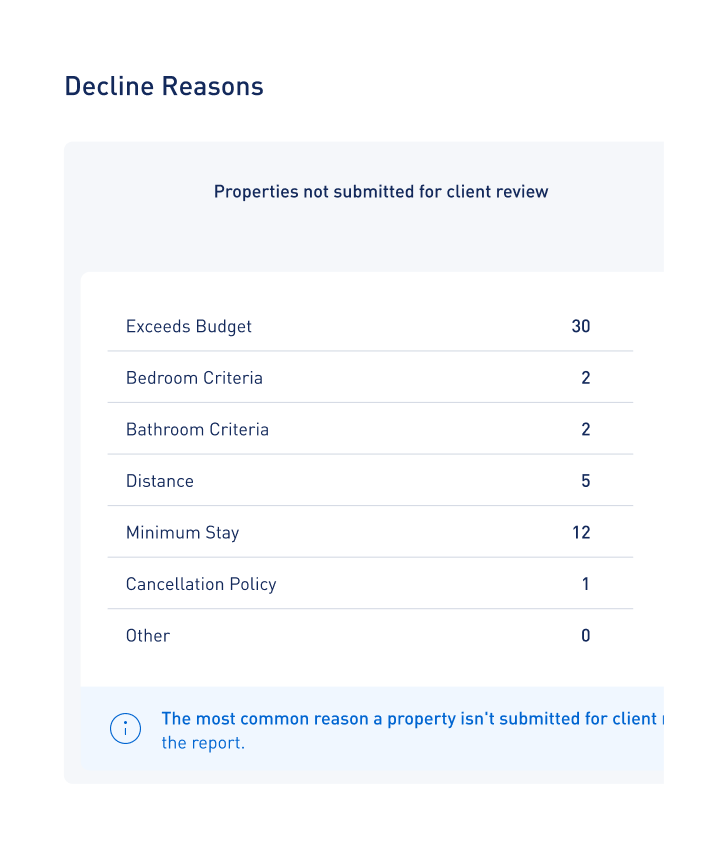
Task: Click the Other count value 0
Action: click(586, 636)
